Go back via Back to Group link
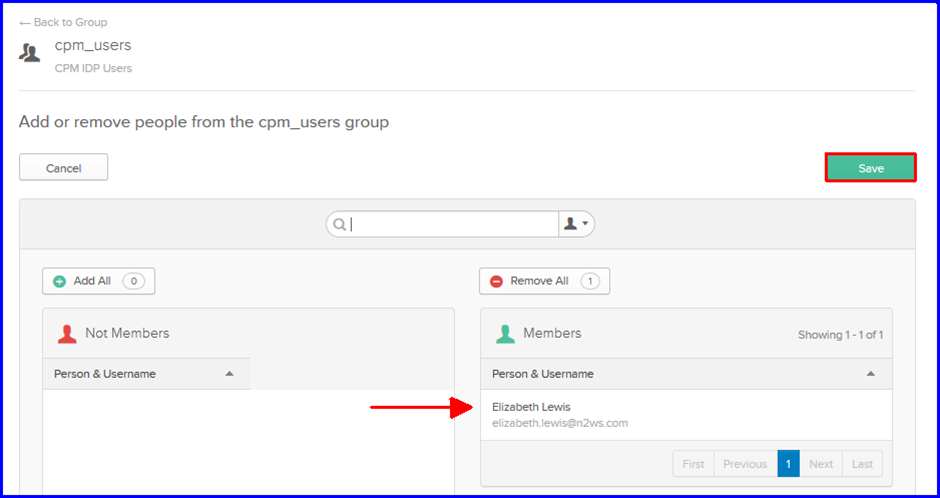 pyautogui.click(x=63, y=22)
